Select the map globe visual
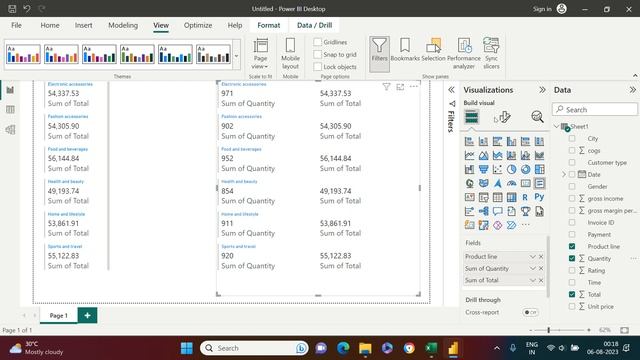Image resolution: width=640 pixels, height=360 pixels. coord(469,183)
